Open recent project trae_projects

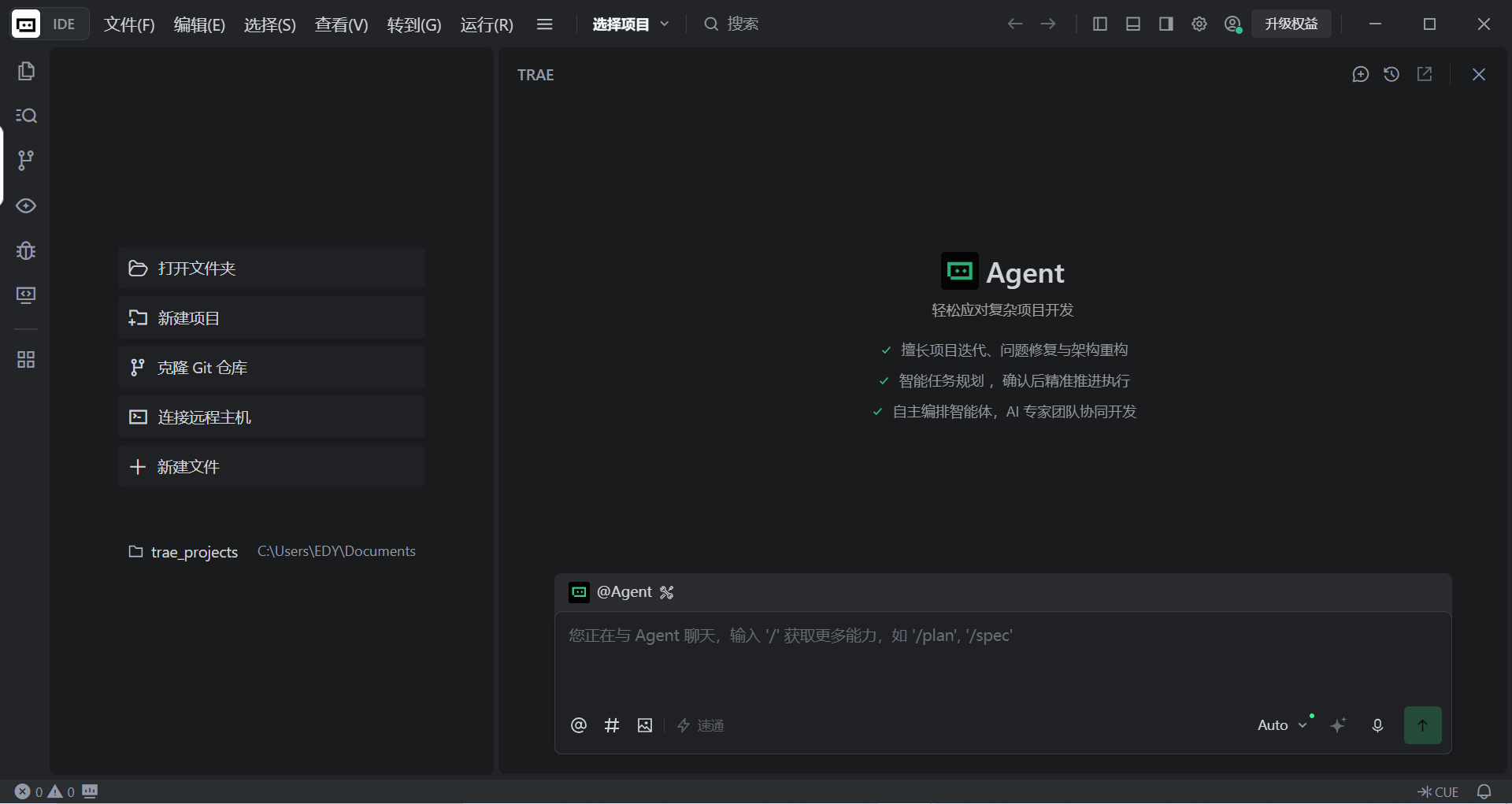point(272,552)
